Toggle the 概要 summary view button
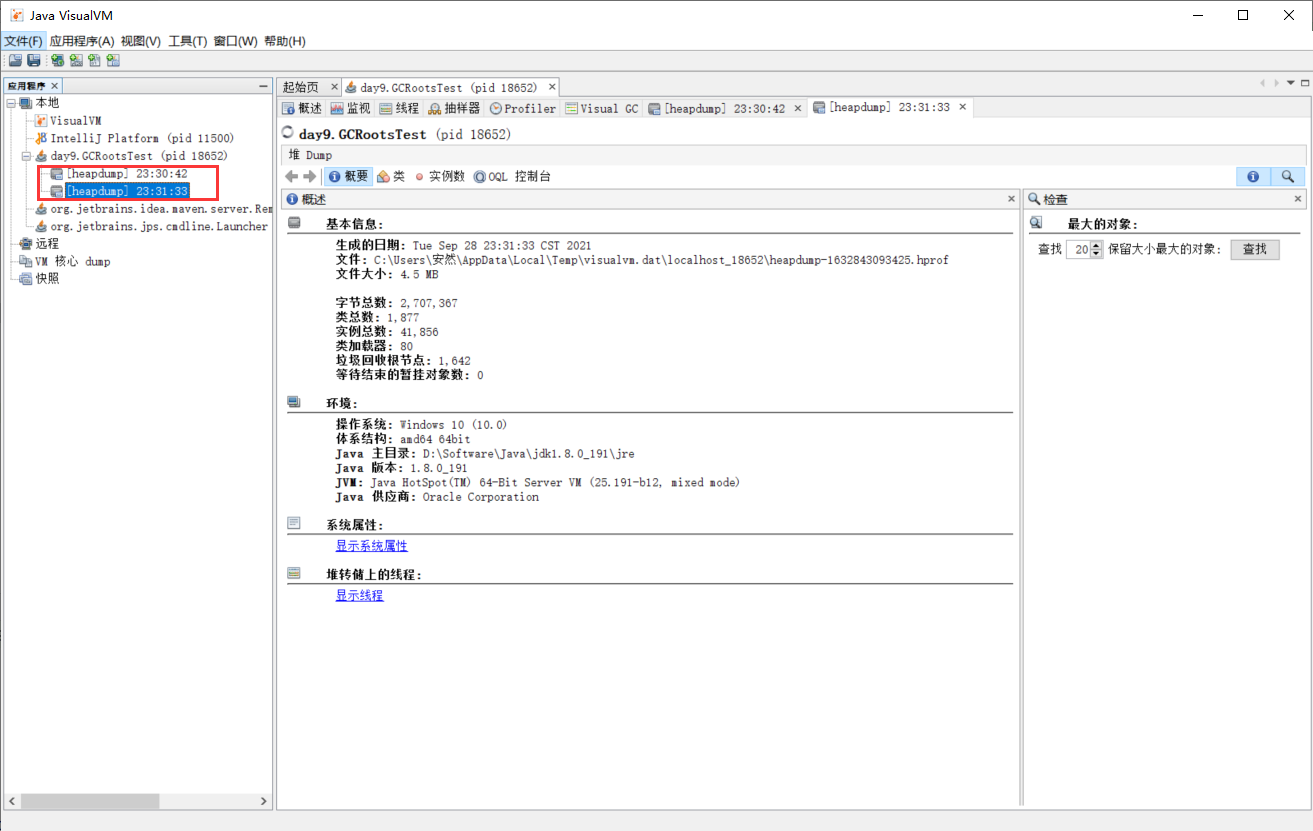The image size is (1313, 831). 348,176
